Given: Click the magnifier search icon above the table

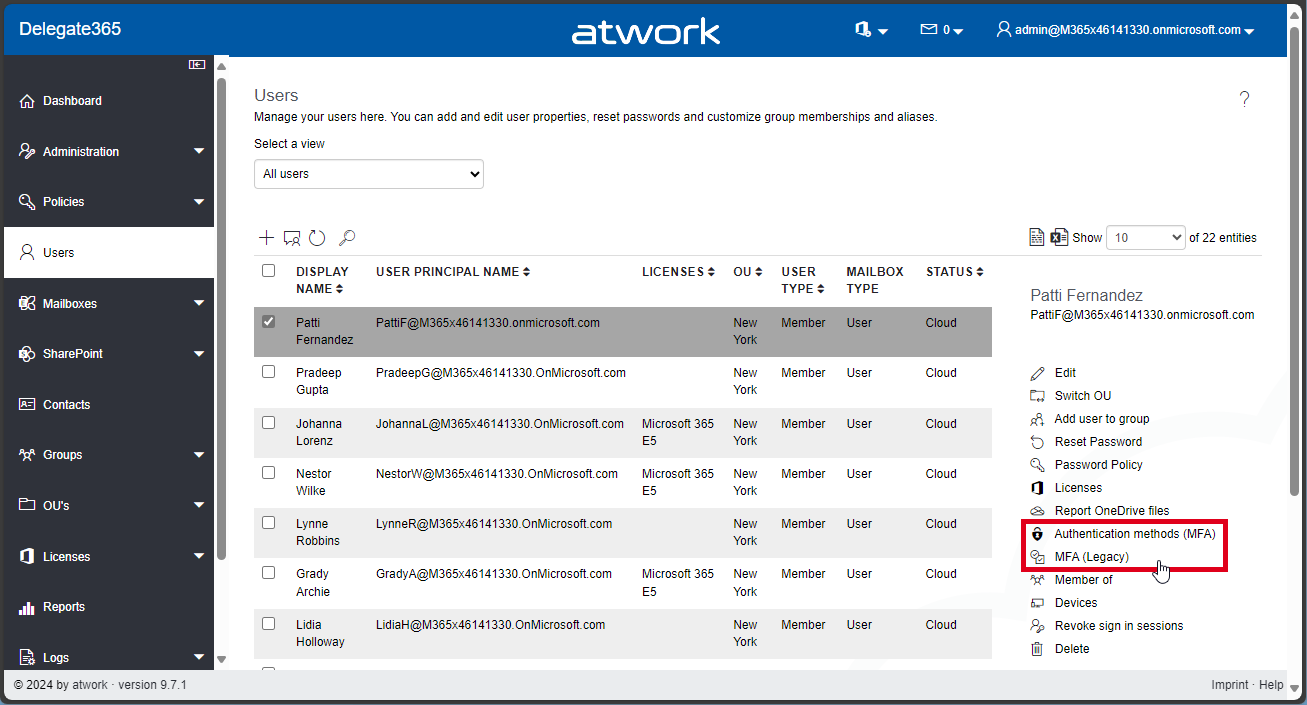Looking at the screenshot, I should click(346, 238).
